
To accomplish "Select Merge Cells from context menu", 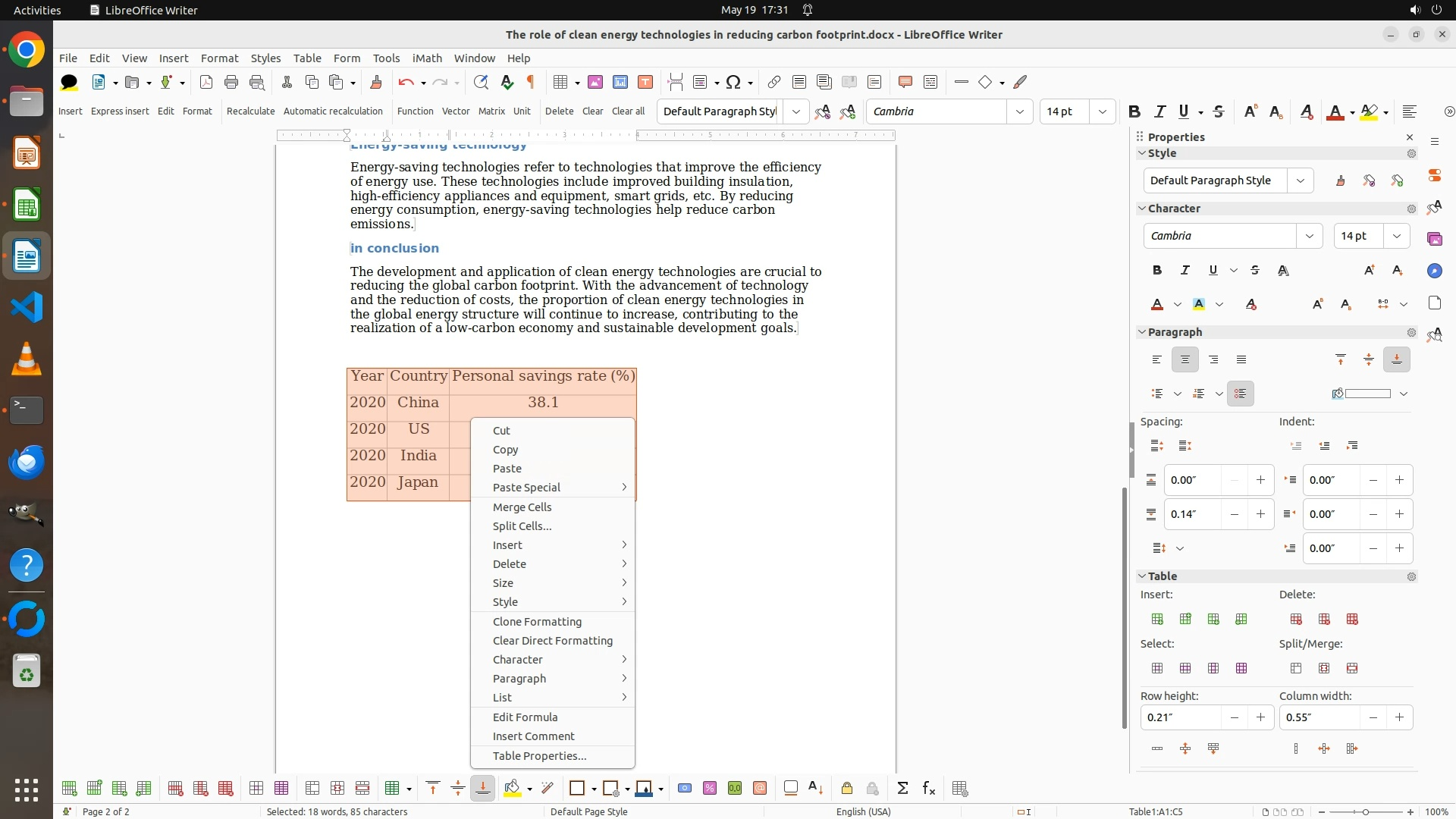I will (522, 507).
